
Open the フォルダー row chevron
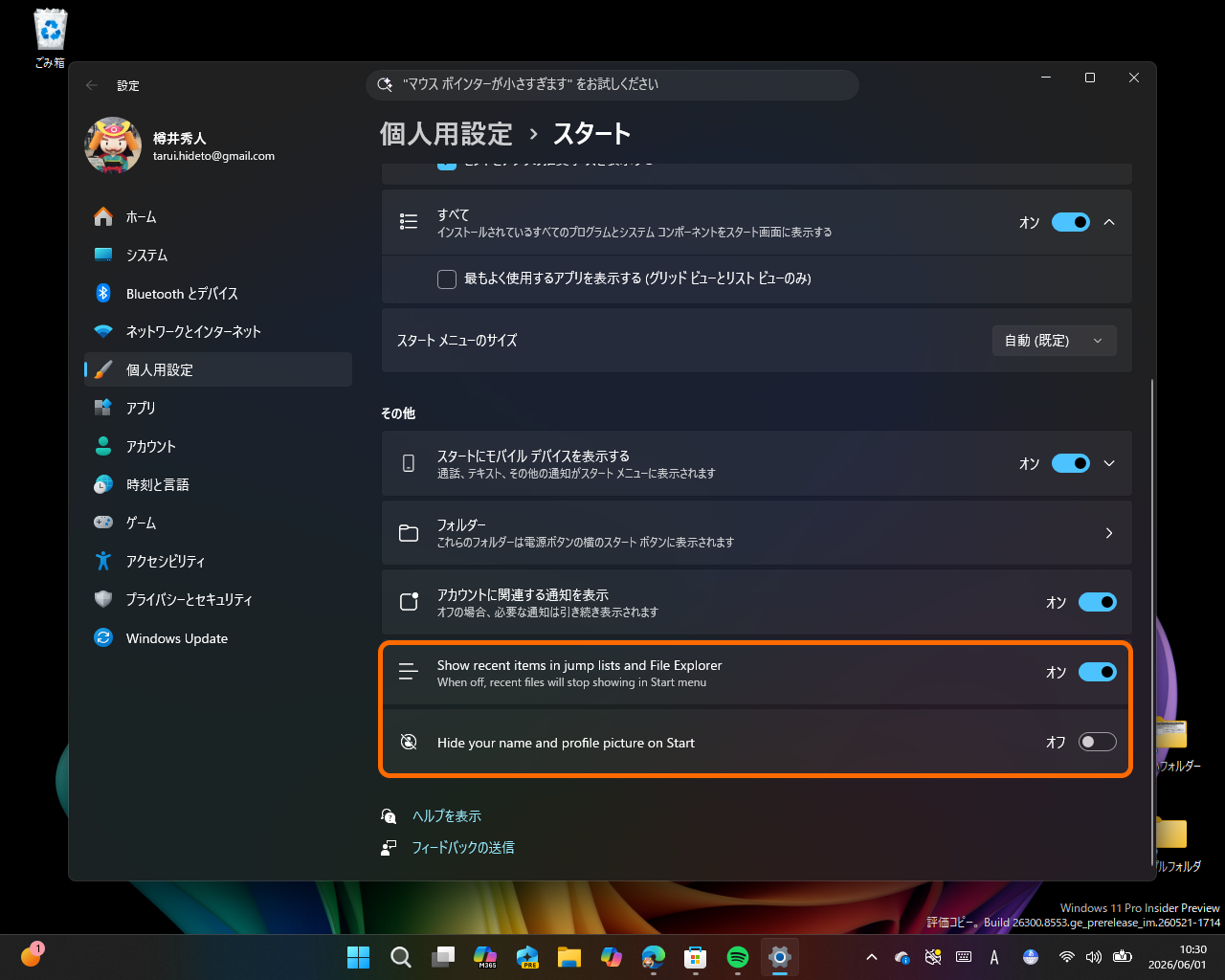pos(1109,533)
